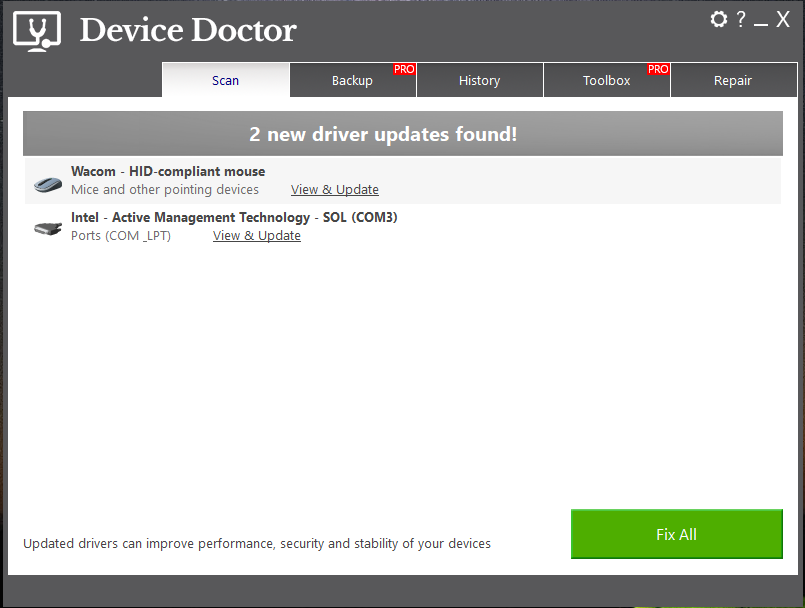Click the "Updated drivers can improve performance" note
This screenshot has height=608, width=805.
point(257,543)
